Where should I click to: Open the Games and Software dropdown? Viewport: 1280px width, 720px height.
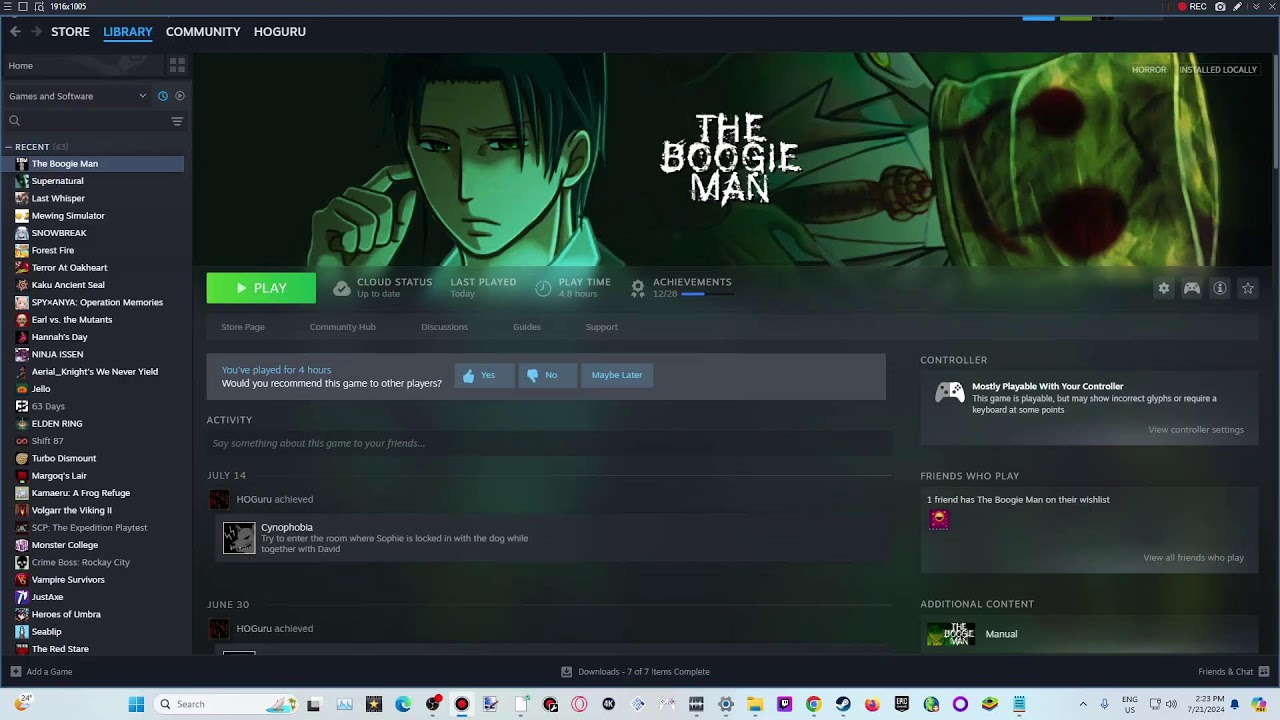[x=78, y=96]
